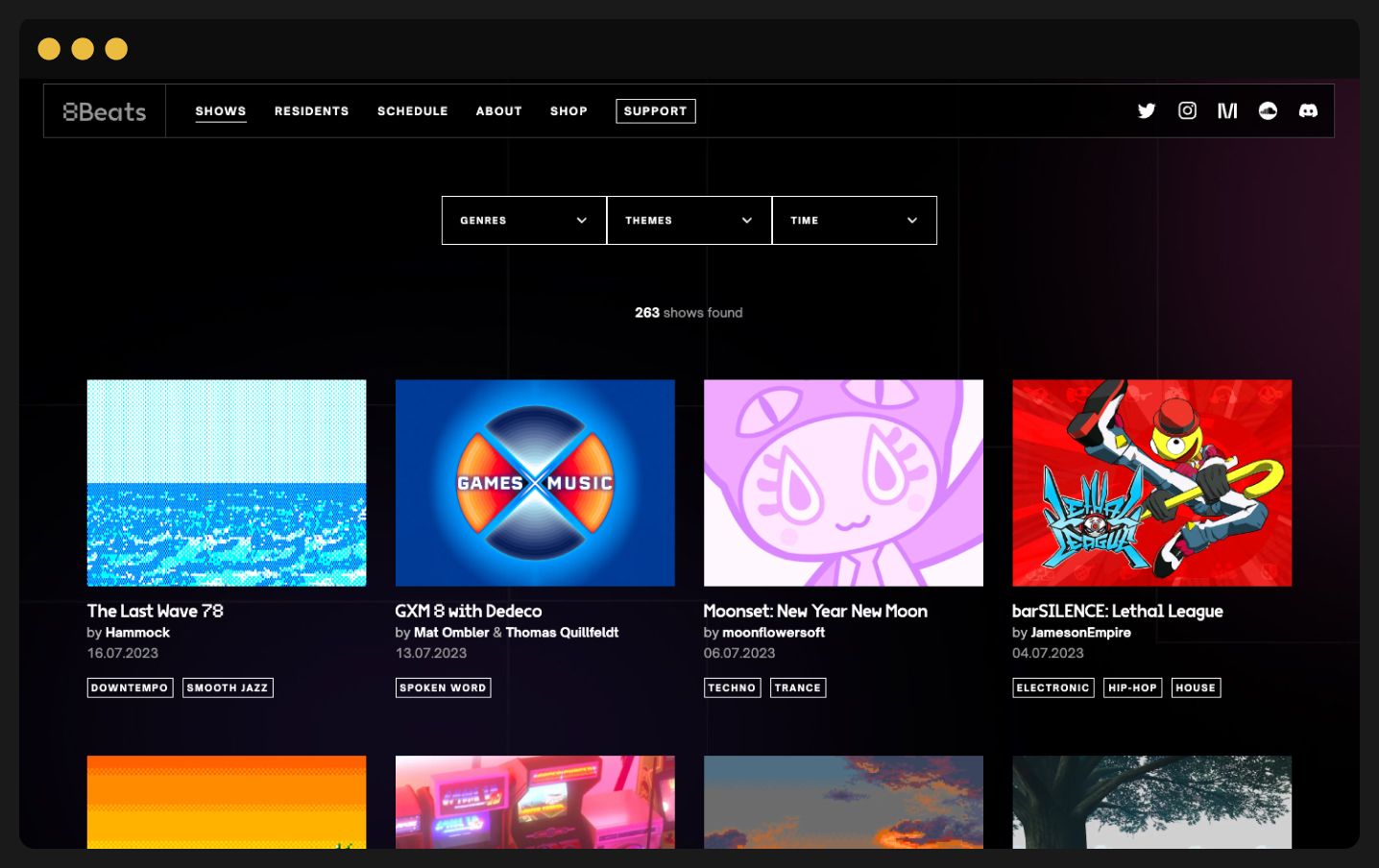
Task: Click the Support button
Action: [656, 111]
